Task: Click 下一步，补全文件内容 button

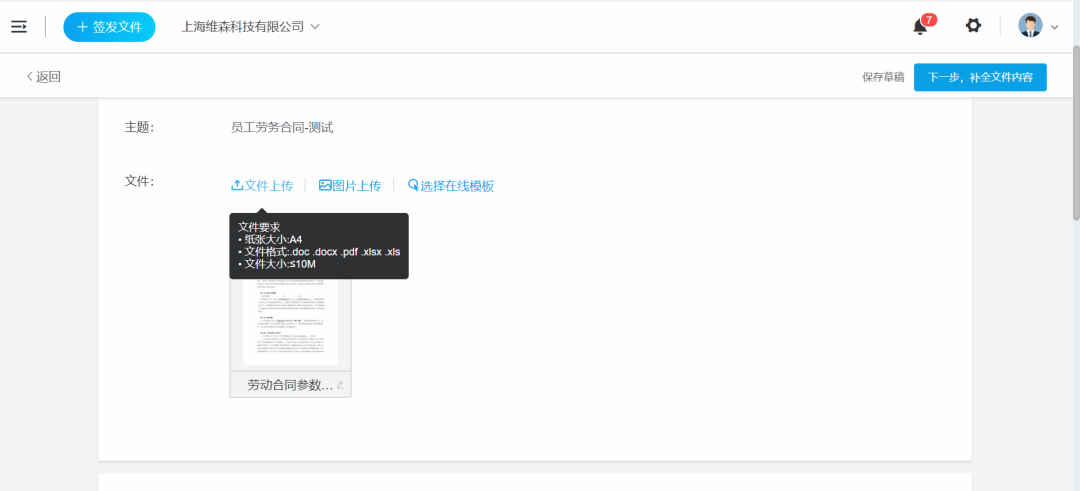Action: point(980,77)
